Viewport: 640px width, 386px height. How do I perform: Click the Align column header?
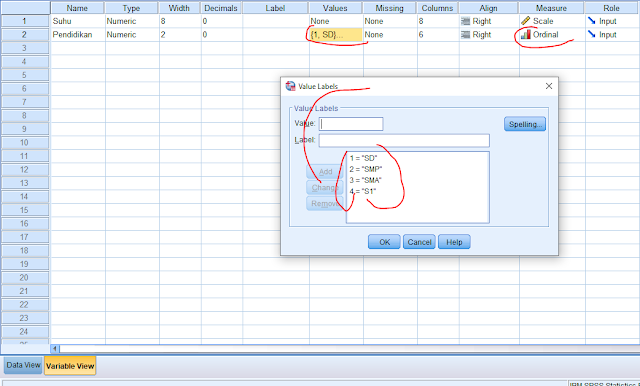488,8
